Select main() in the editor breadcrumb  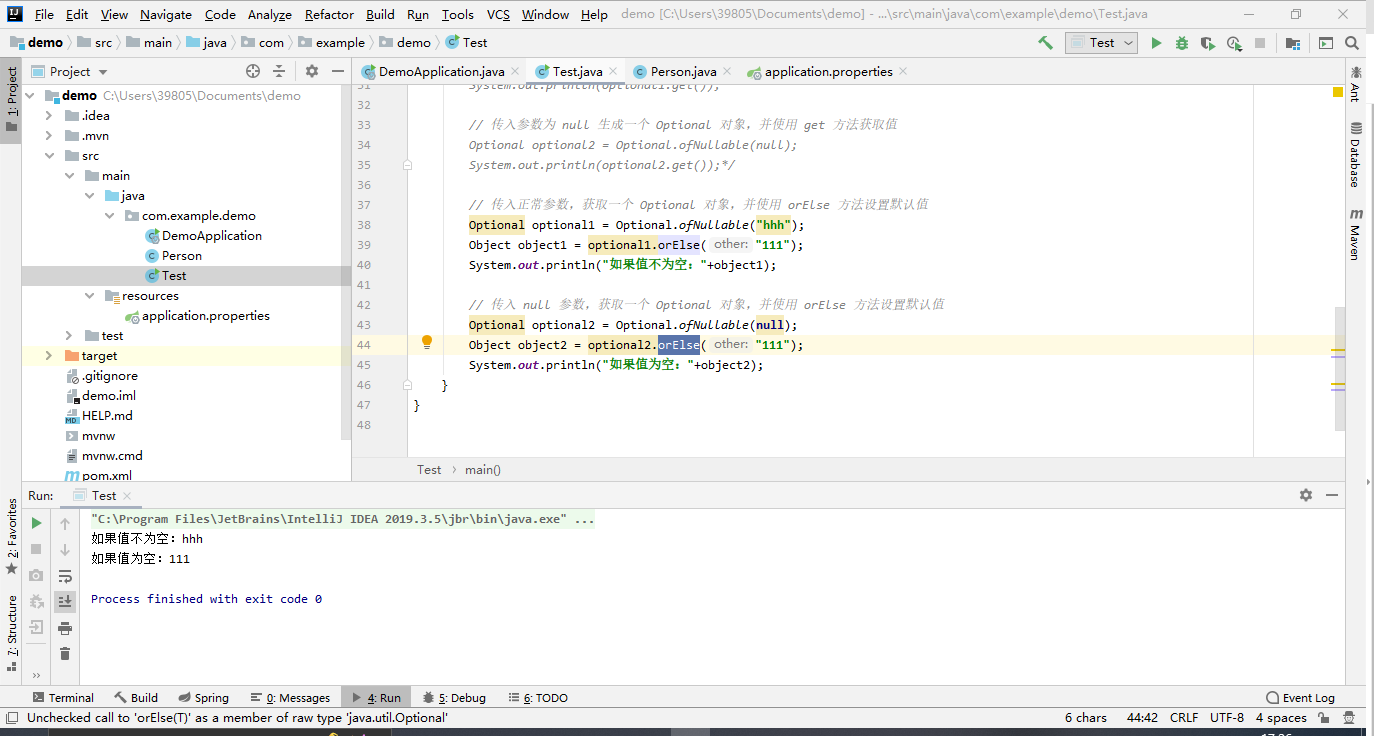481,469
